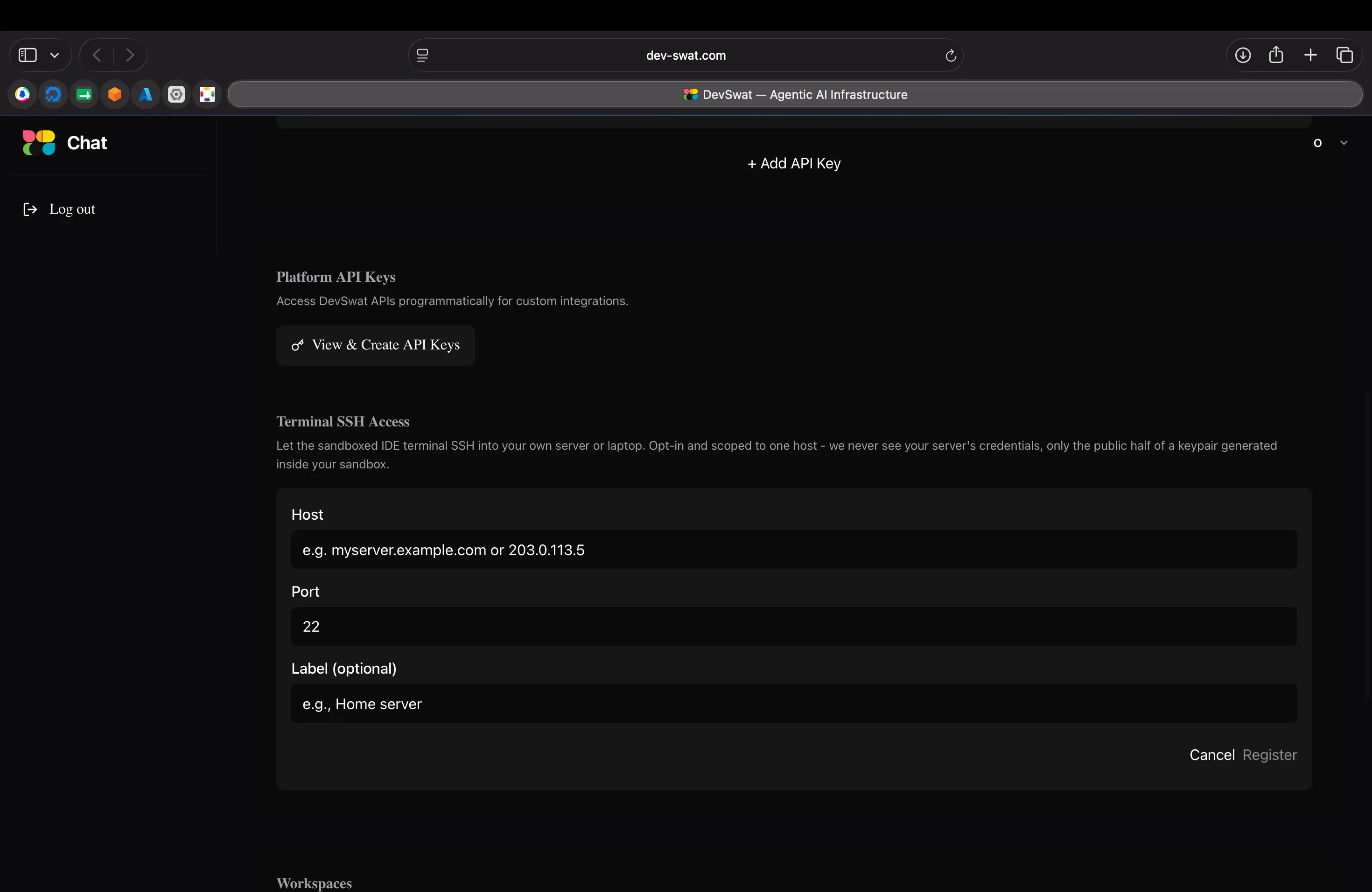Focus the Host input field

(x=794, y=550)
